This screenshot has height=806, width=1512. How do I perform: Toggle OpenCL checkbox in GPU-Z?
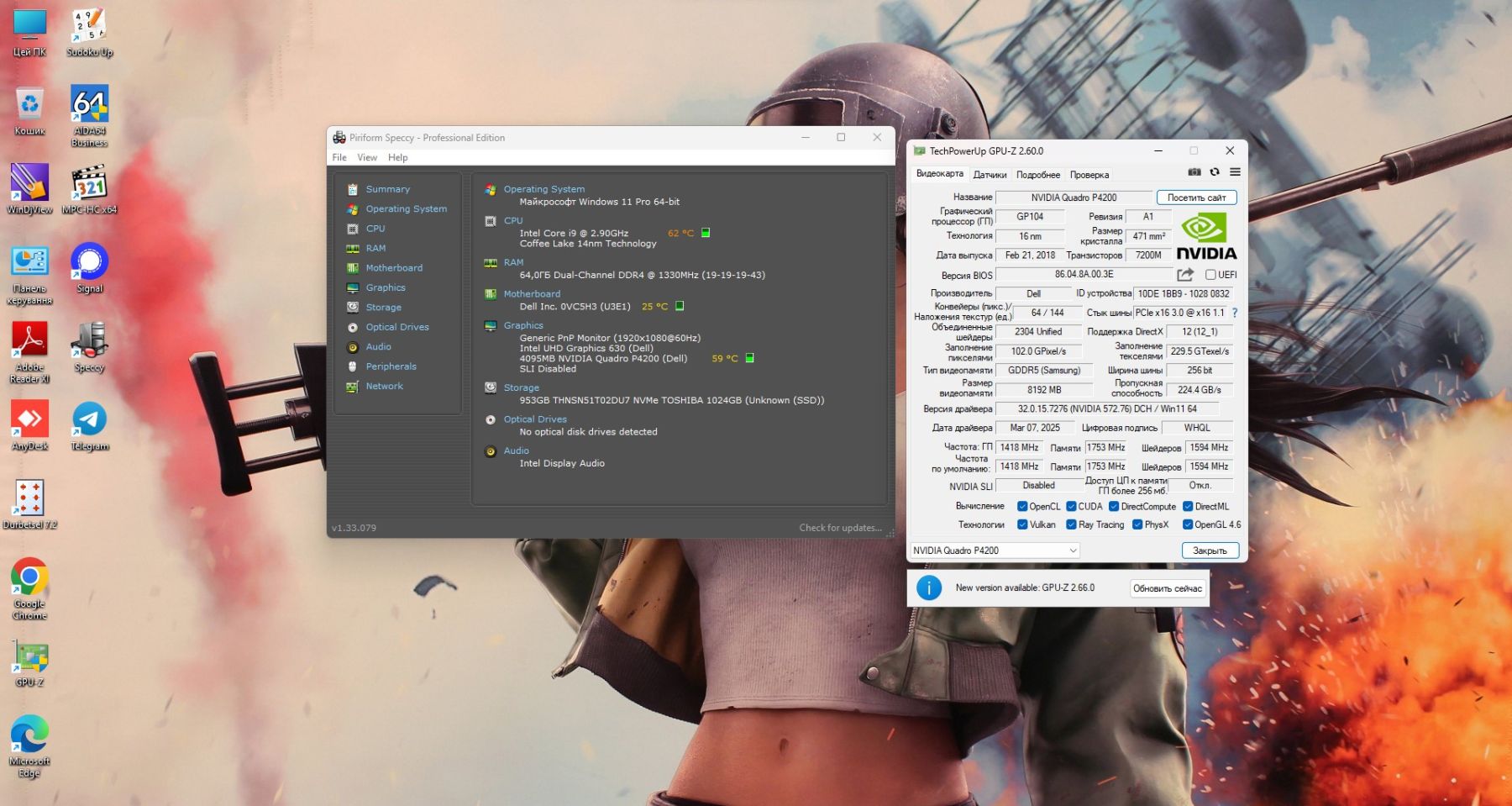click(x=1022, y=507)
